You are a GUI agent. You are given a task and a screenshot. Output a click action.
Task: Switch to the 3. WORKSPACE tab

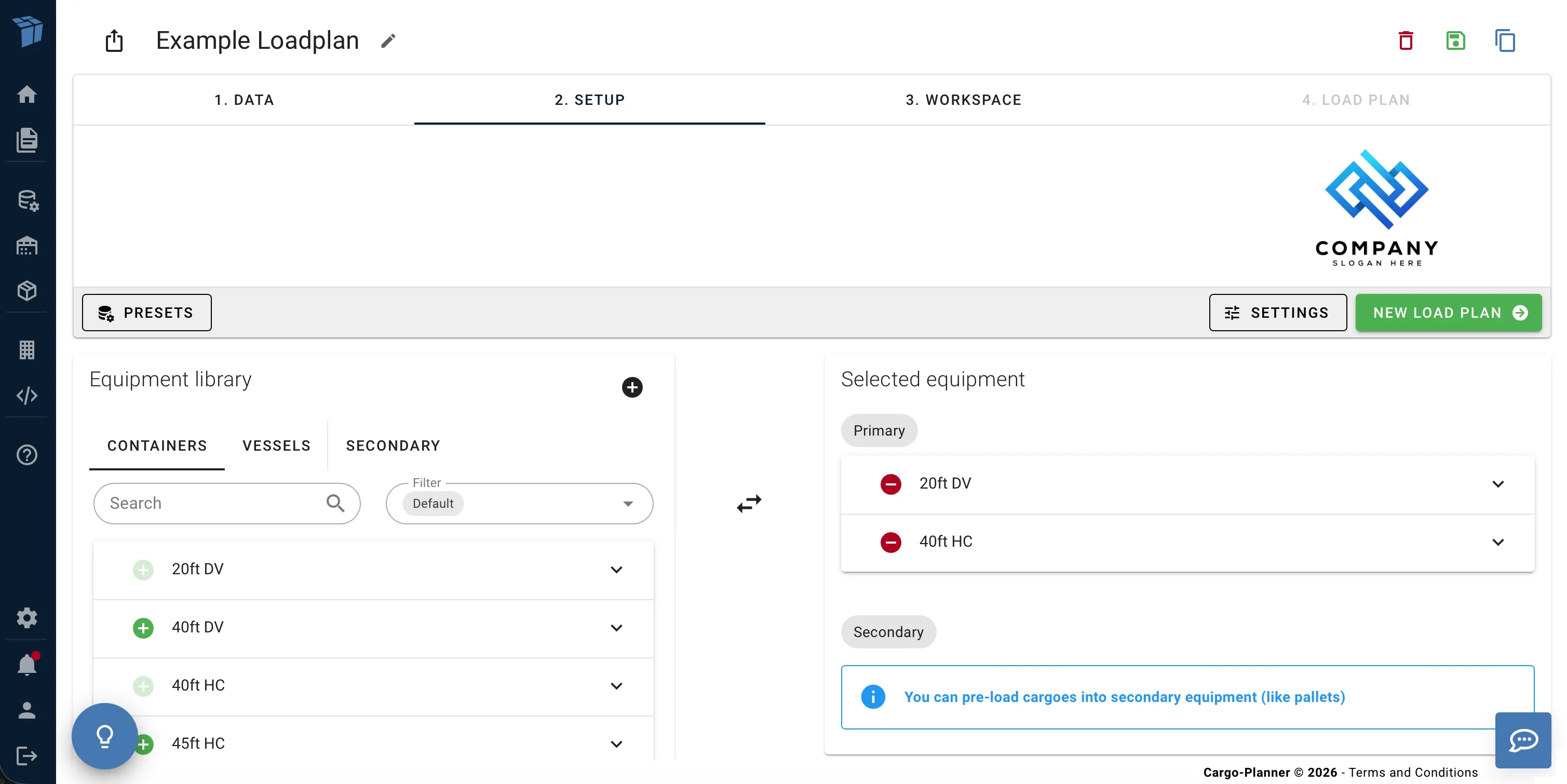click(963, 100)
